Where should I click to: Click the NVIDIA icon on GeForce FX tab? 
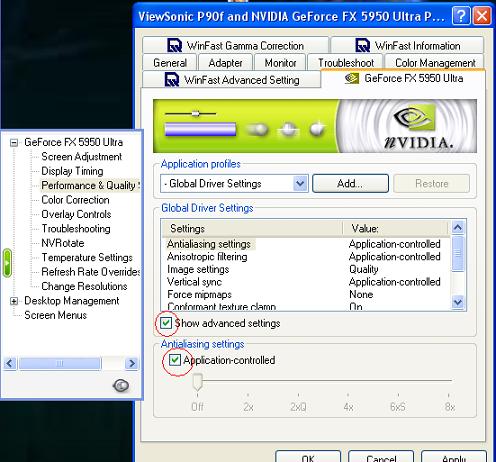click(352, 78)
